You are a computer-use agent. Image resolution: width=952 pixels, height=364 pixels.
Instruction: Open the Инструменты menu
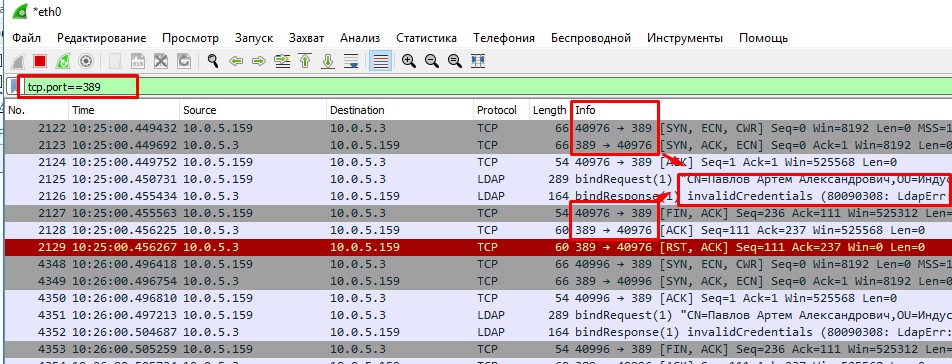(685, 38)
